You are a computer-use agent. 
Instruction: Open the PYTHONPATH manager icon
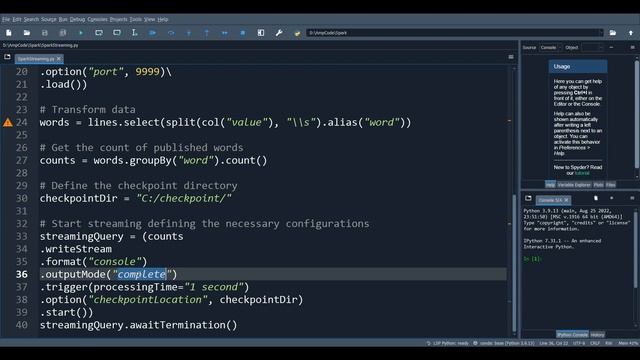click(x=297, y=33)
